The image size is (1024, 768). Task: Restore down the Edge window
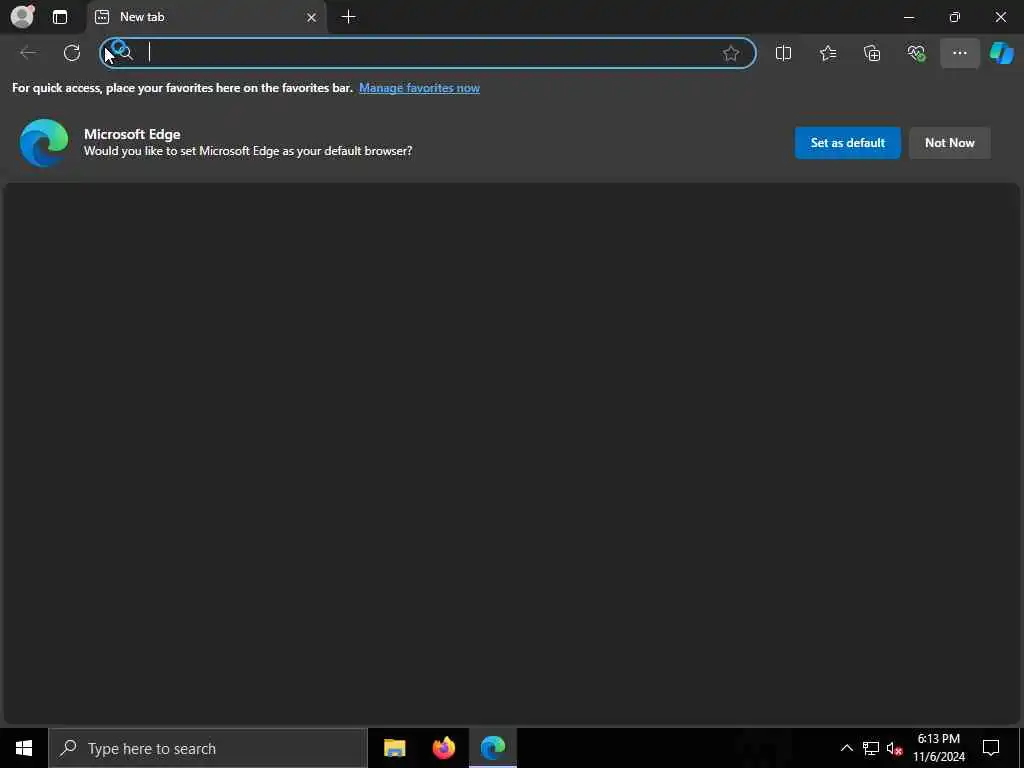tap(955, 18)
